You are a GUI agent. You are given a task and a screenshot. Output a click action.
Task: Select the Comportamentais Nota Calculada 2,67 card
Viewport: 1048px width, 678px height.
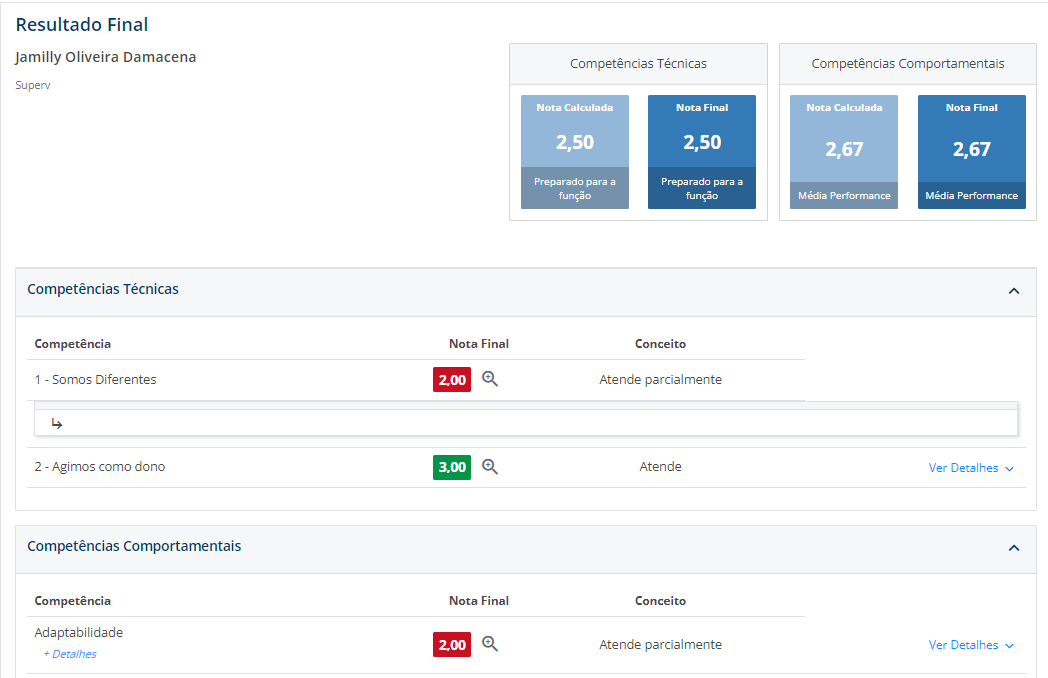(x=844, y=151)
